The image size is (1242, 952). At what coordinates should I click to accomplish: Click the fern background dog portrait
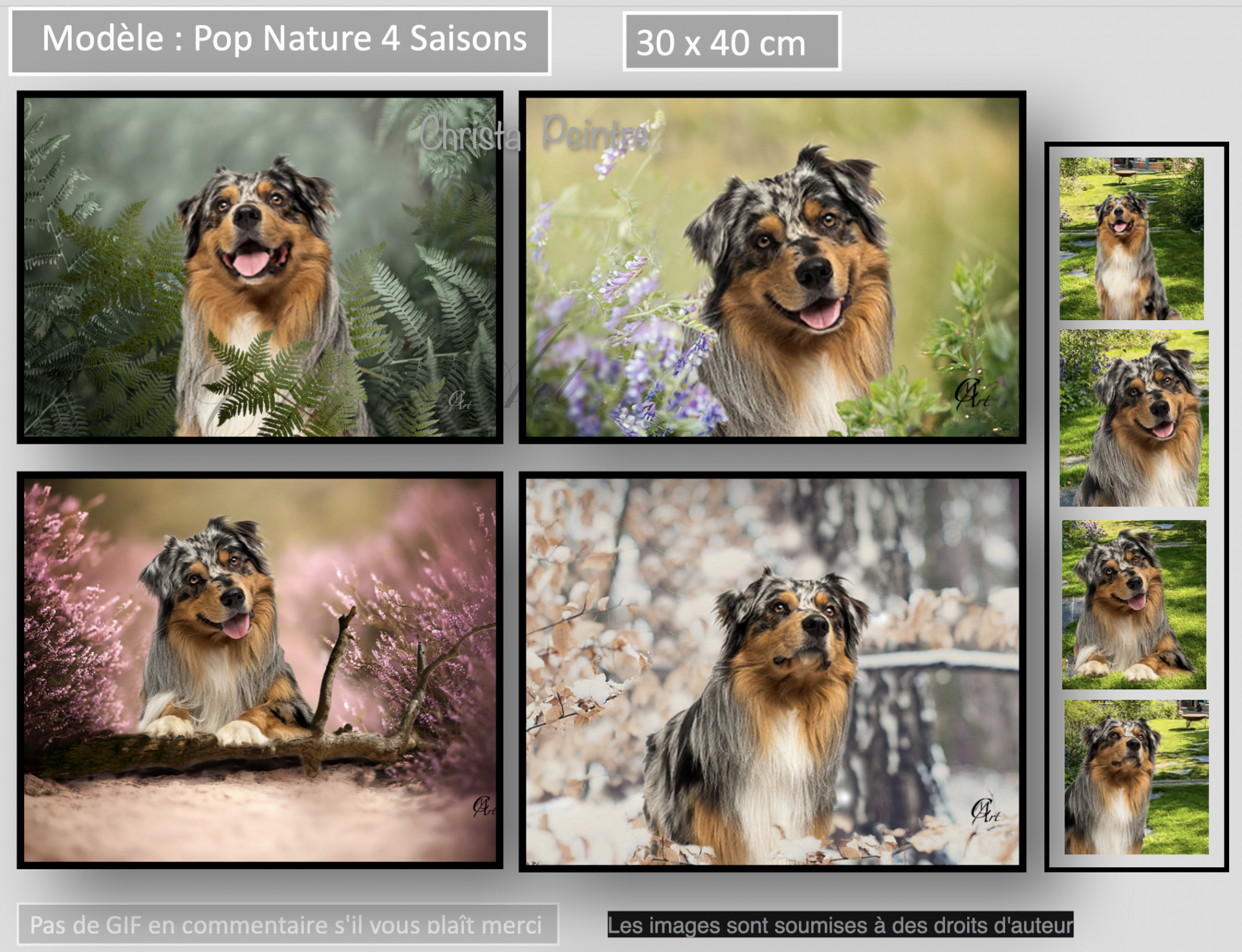pos(259,266)
